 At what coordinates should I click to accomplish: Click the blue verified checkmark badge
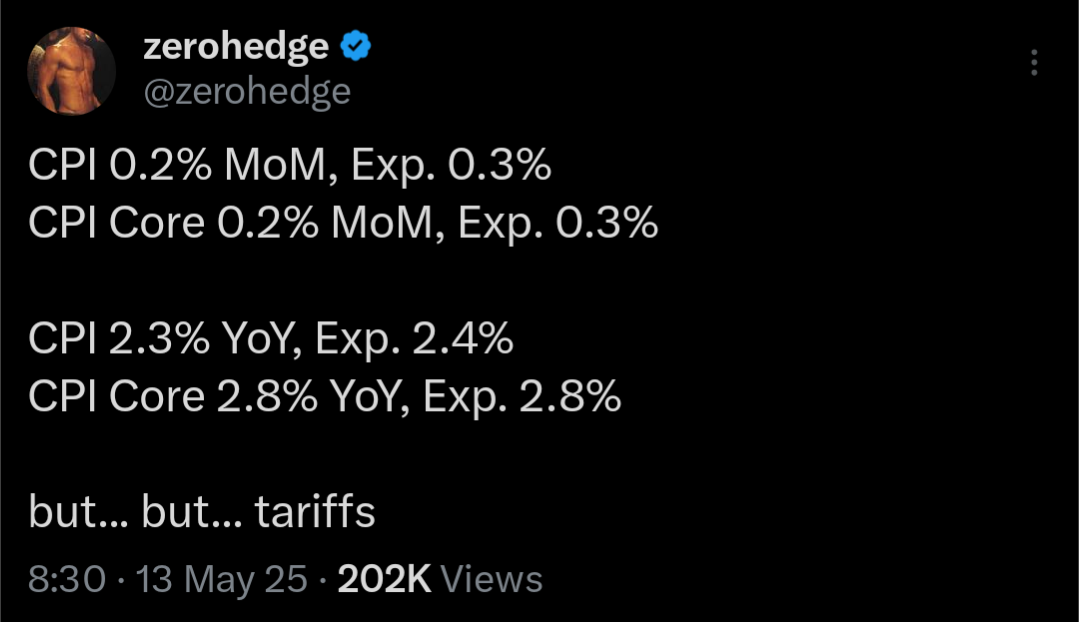pyautogui.click(x=356, y=46)
